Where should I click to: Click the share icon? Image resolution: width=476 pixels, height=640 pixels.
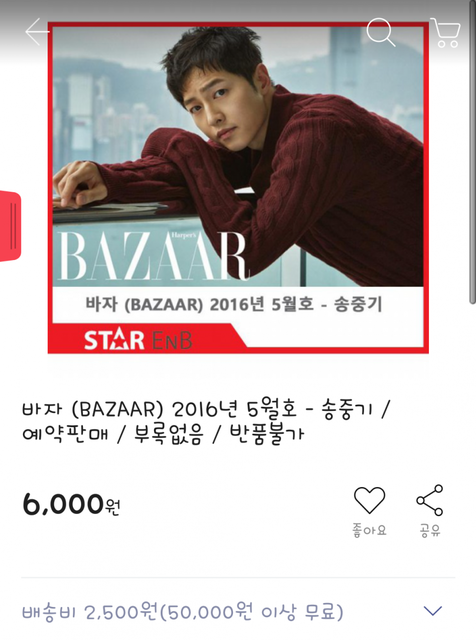[430, 500]
